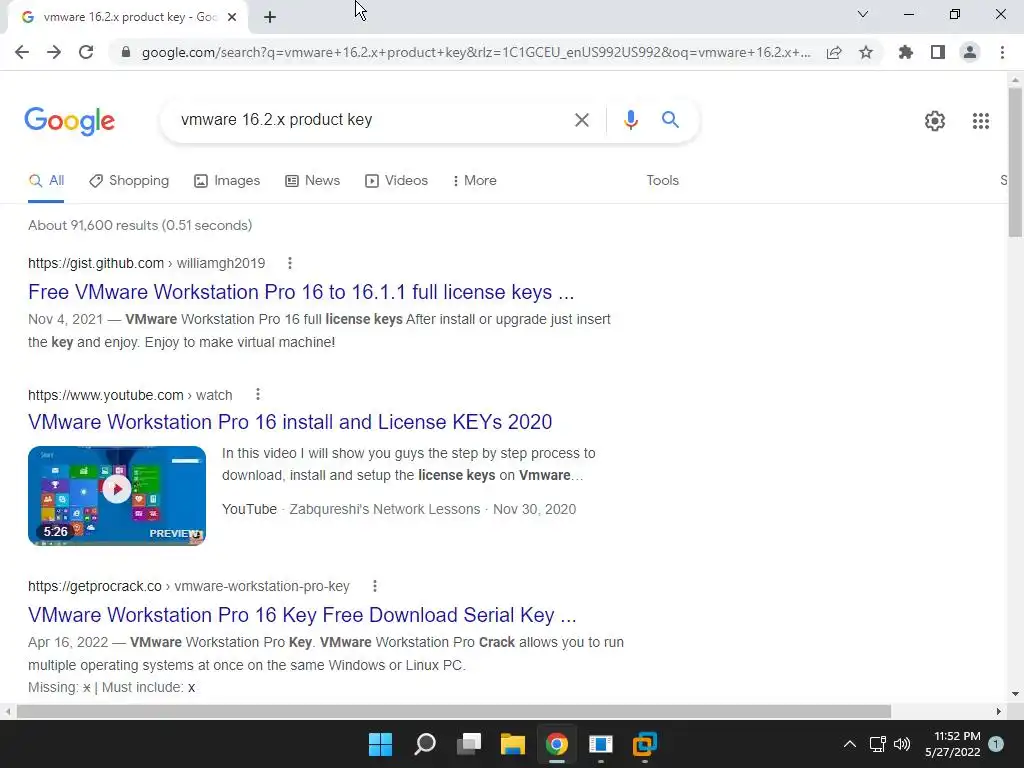Open Google search settings gear
This screenshot has width=1024, height=768.
point(935,121)
